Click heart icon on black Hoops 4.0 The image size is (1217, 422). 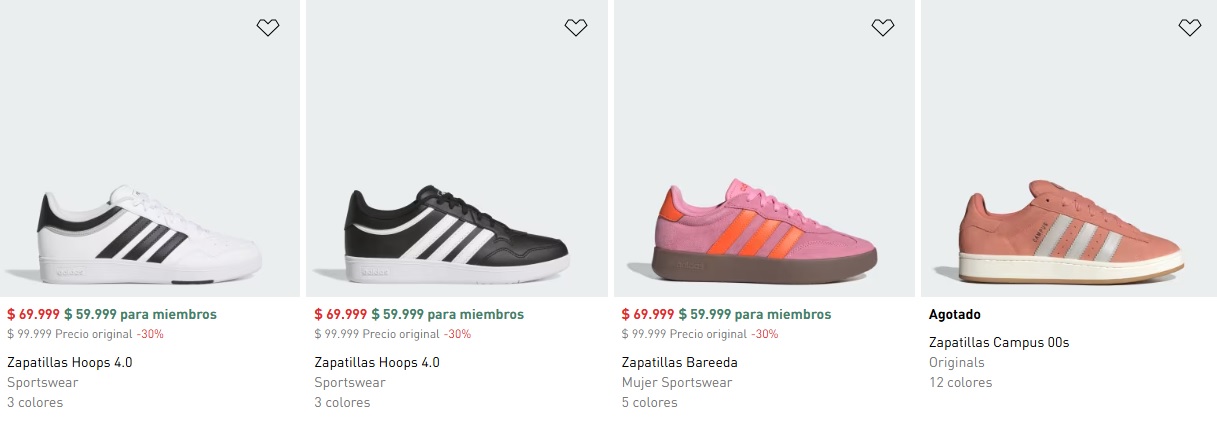pyautogui.click(x=575, y=28)
